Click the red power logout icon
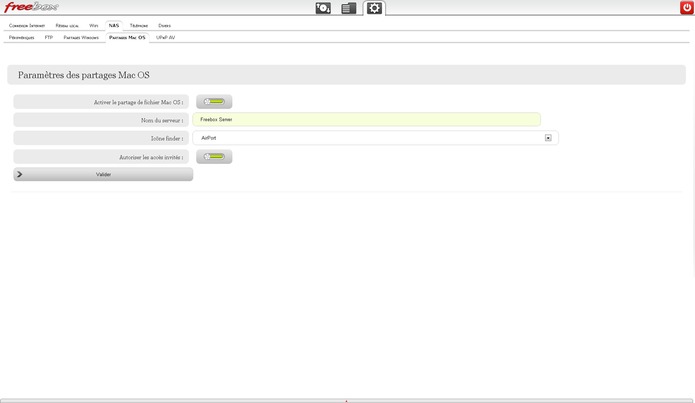 tap(686, 8)
